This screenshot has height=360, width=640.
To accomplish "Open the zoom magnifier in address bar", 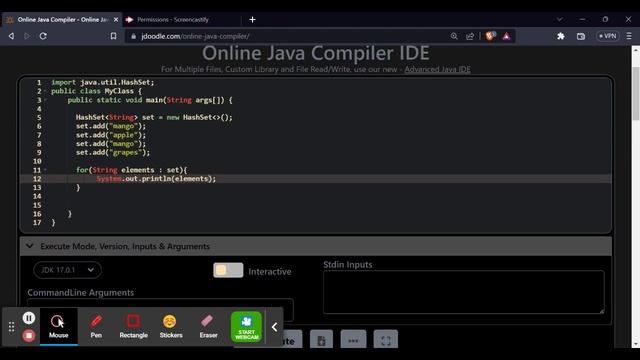I will 454,36.
